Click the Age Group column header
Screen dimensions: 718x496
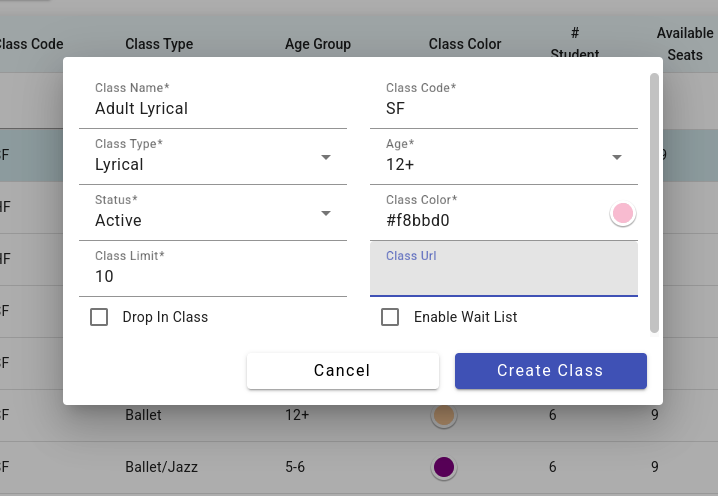(x=318, y=44)
